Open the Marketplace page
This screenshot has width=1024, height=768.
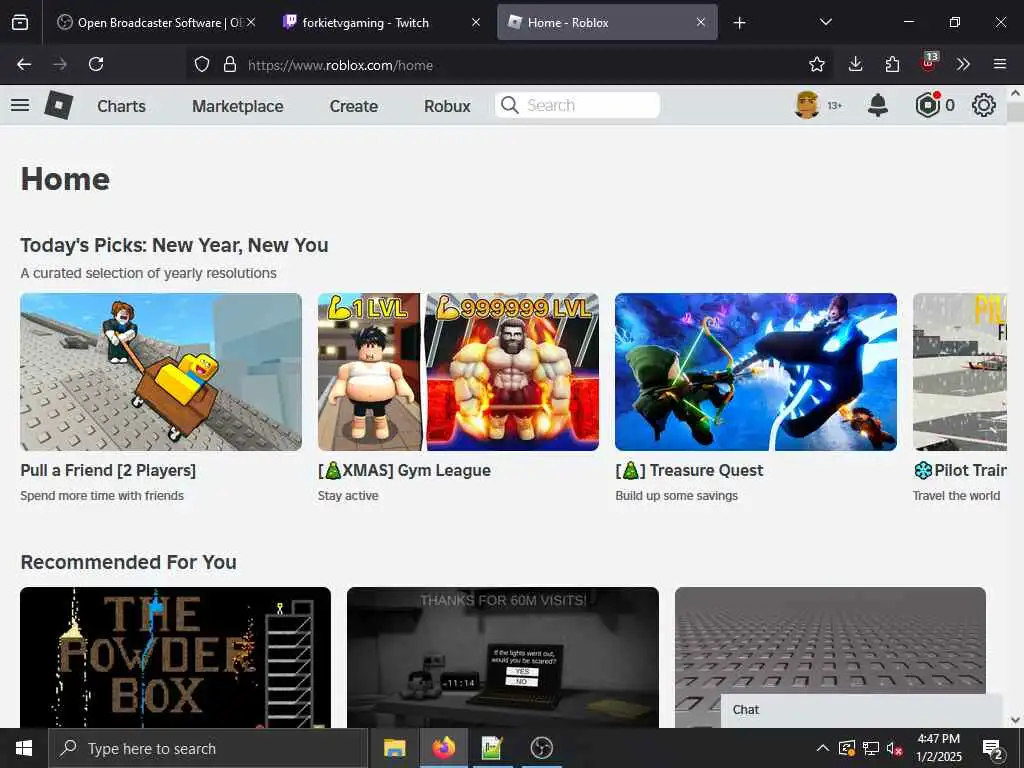tap(238, 106)
